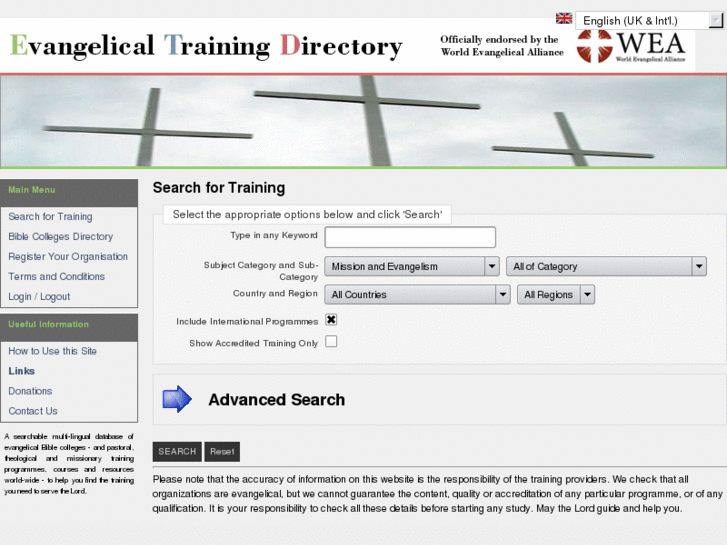Image resolution: width=727 pixels, height=545 pixels.
Task: Go to Login / Logout
Action: pos(39,296)
